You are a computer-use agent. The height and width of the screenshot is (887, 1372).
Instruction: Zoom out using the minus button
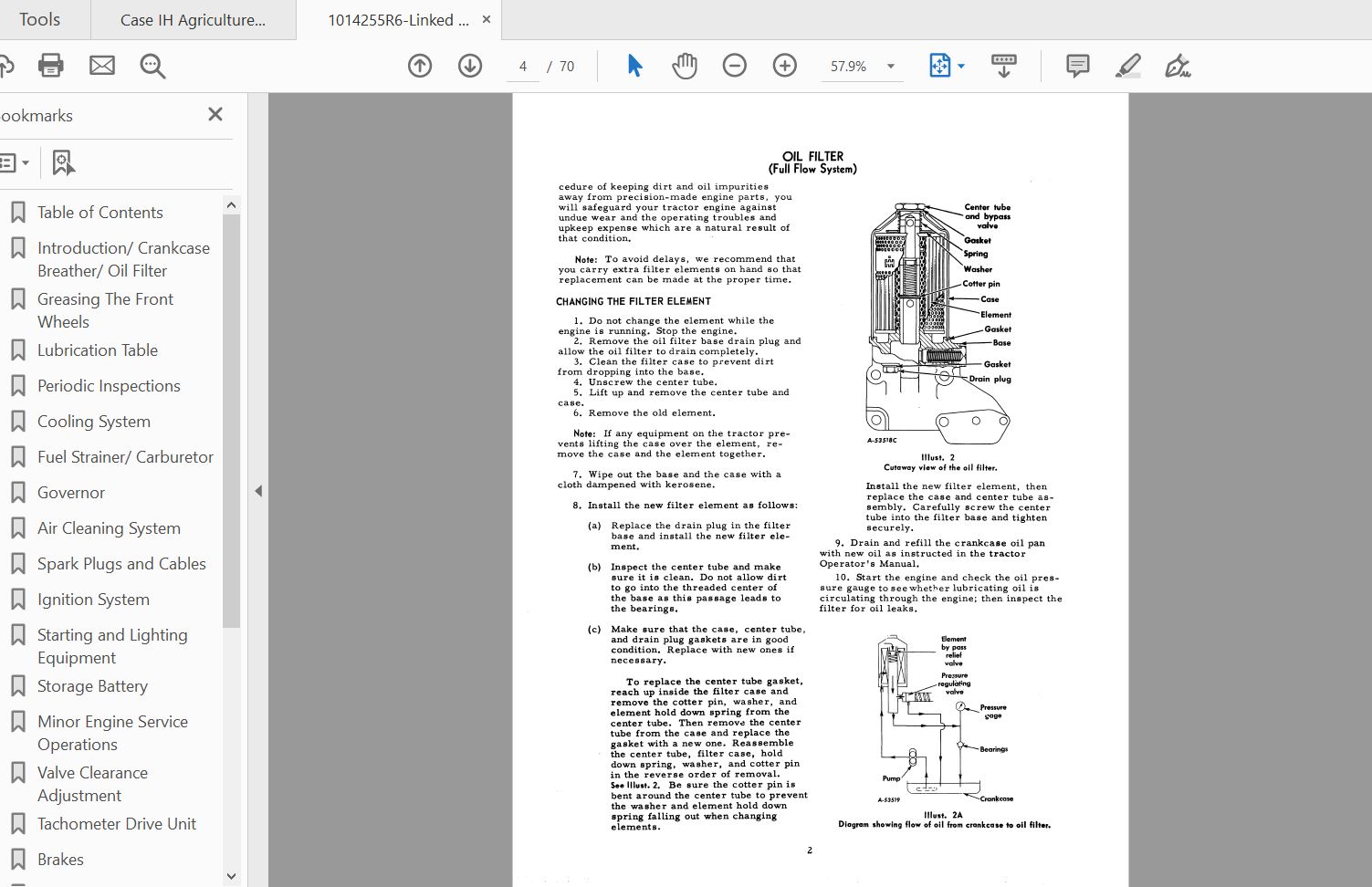click(735, 66)
